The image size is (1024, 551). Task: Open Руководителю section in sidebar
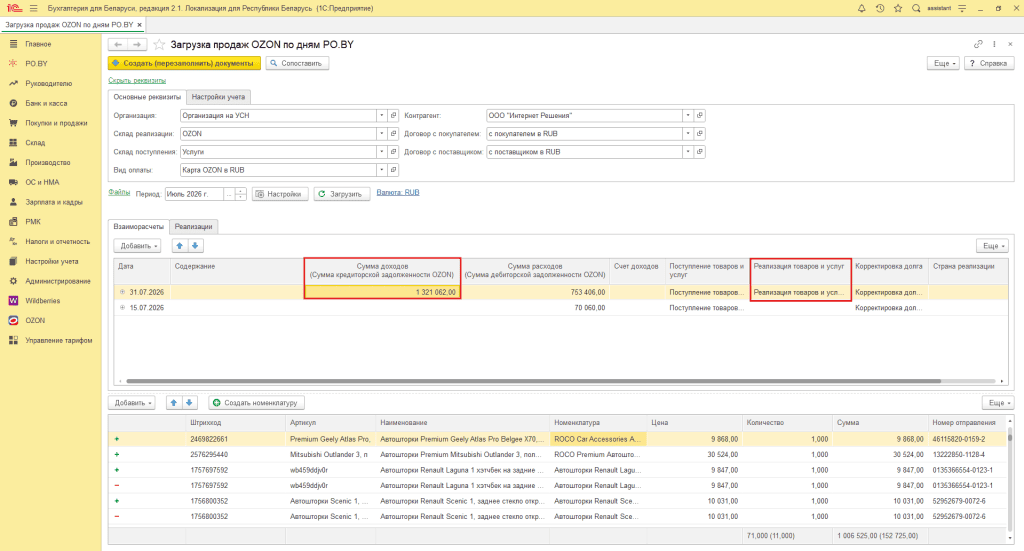48,84
